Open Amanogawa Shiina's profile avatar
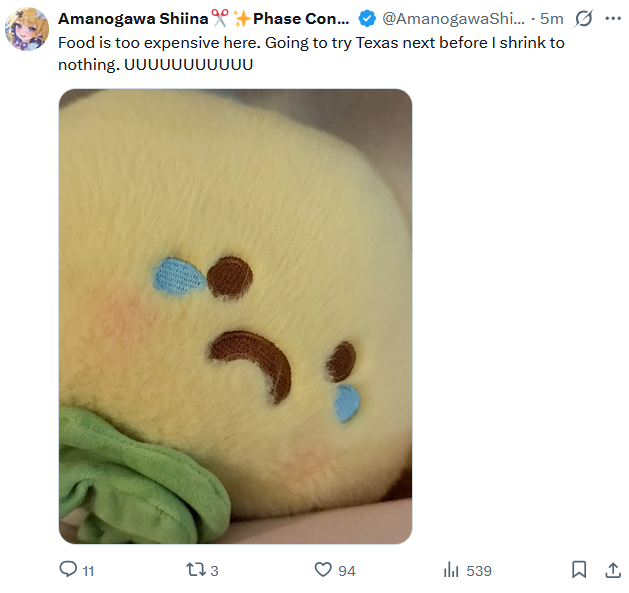629x593 pixels. [27, 29]
